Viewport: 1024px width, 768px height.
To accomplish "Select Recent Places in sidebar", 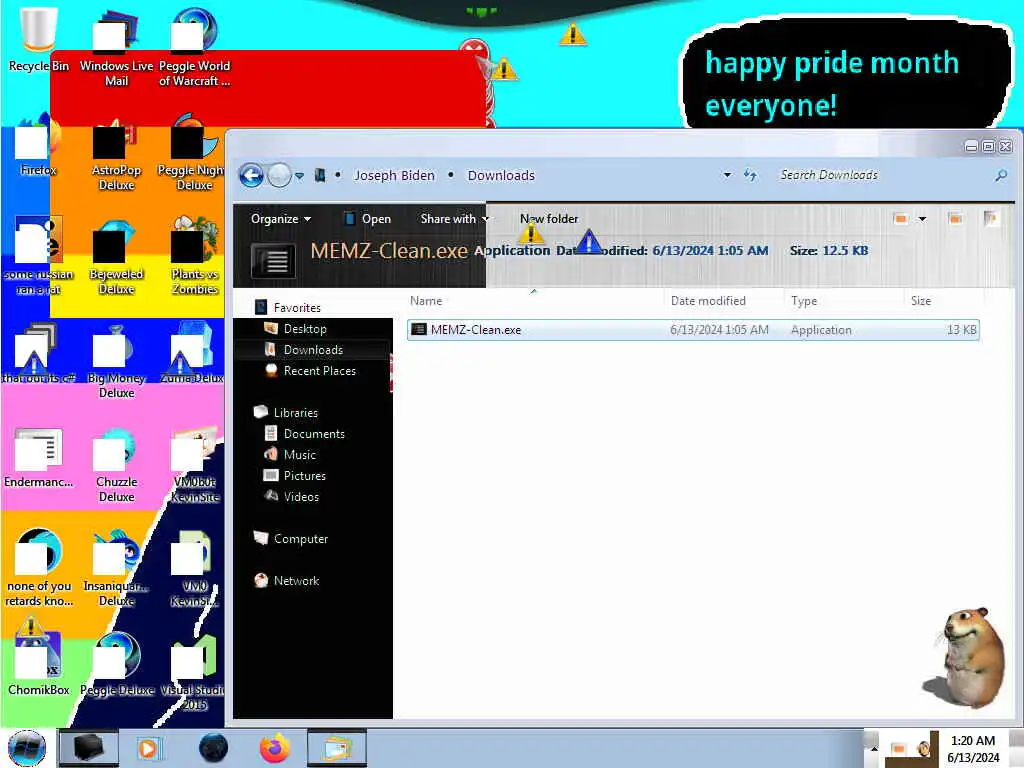I will coord(310,370).
